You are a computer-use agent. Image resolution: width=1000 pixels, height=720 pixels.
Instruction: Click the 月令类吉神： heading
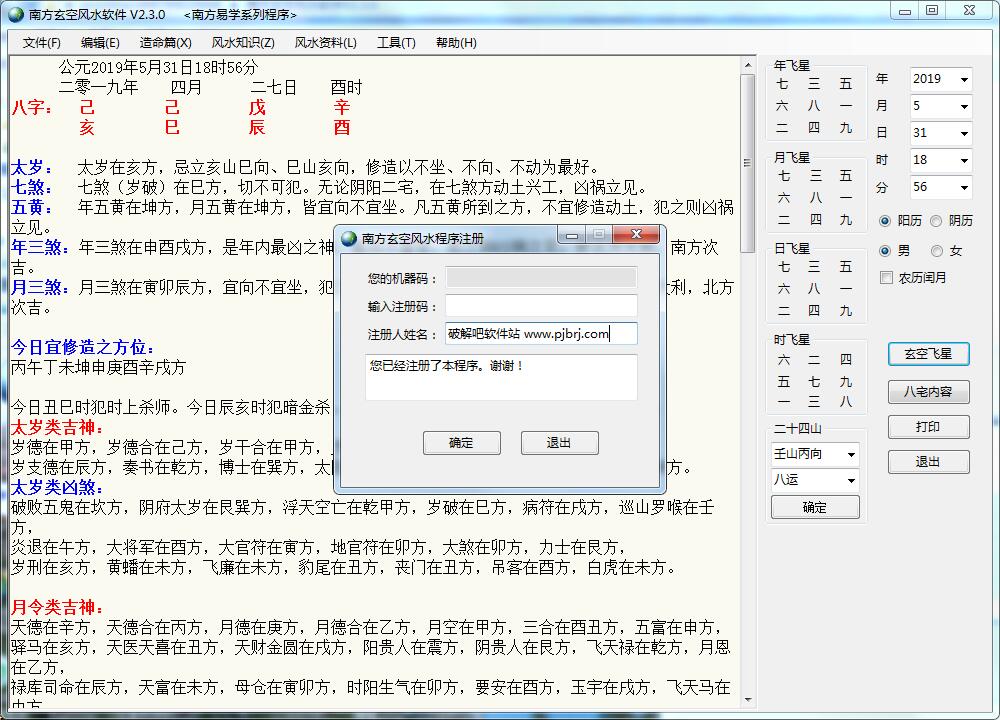tap(57, 607)
